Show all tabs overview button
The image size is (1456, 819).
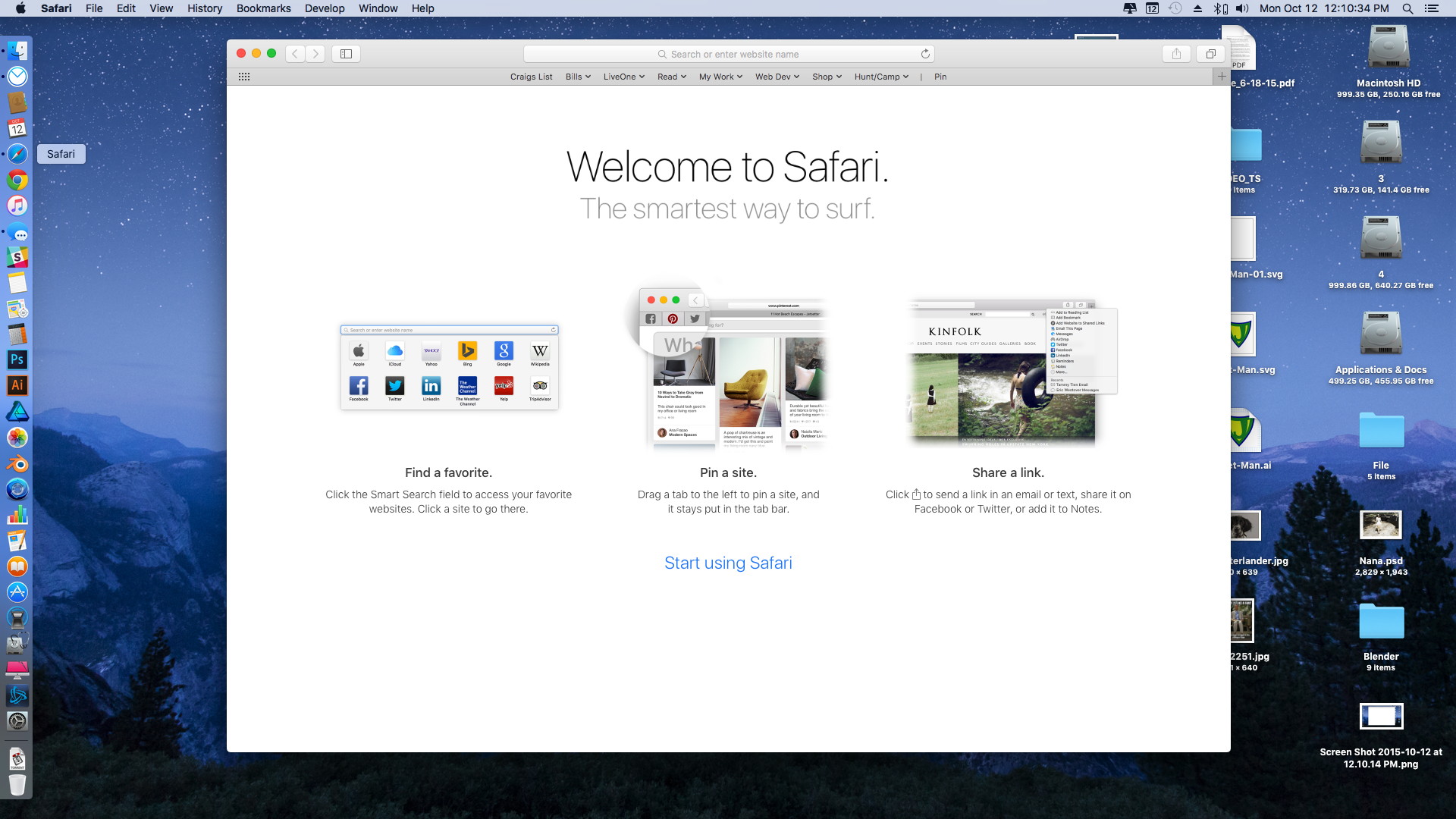point(1210,54)
